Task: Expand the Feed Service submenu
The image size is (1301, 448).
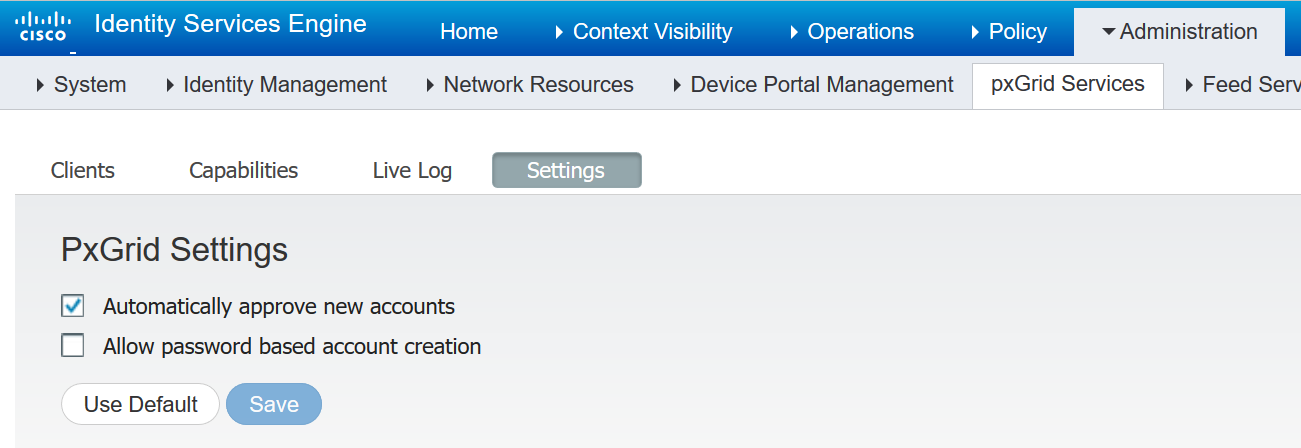Action: [x=1242, y=85]
